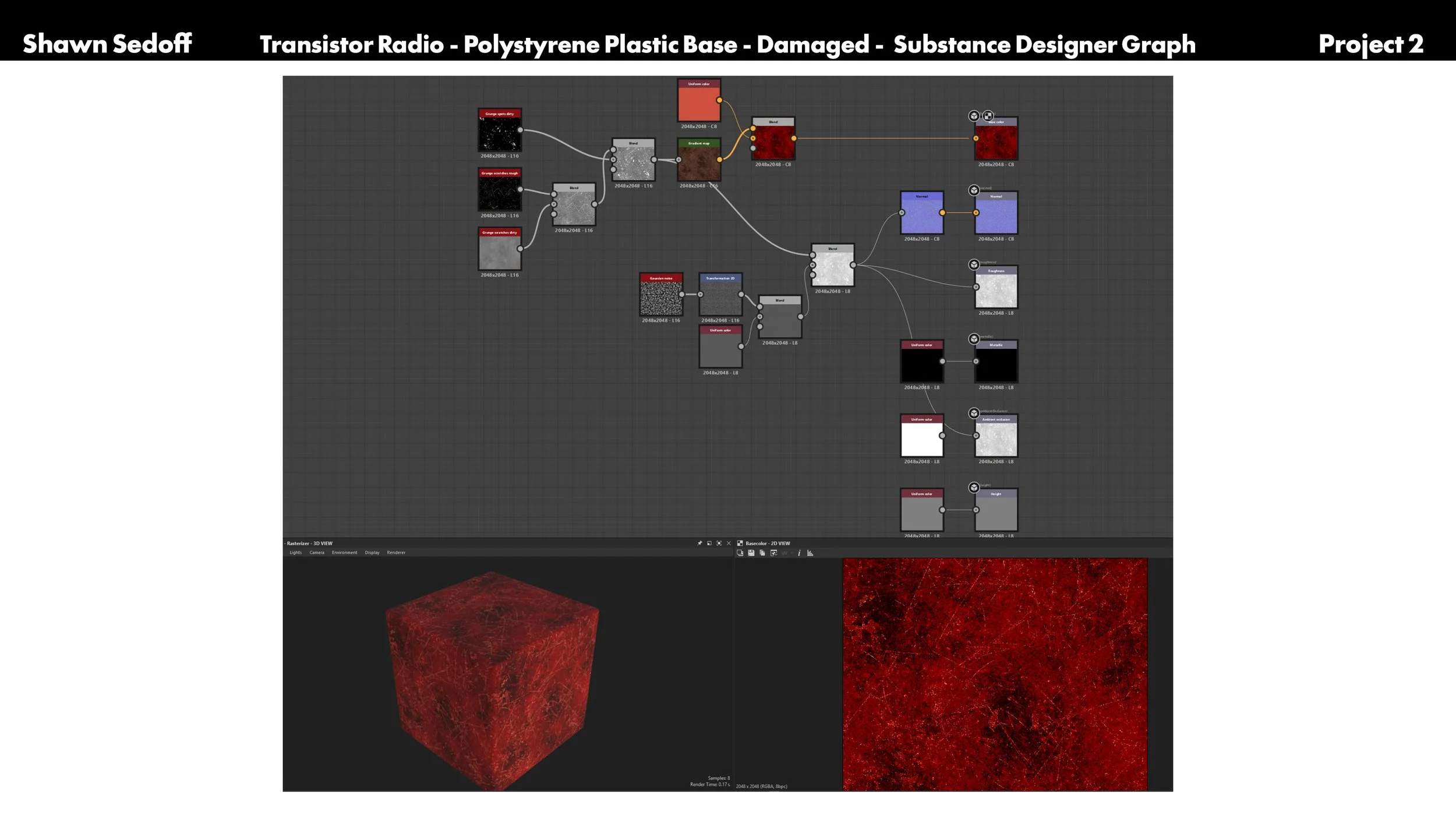This screenshot has height=819, width=1456.
Task: Select the Height output node
Action: [996, 510]
